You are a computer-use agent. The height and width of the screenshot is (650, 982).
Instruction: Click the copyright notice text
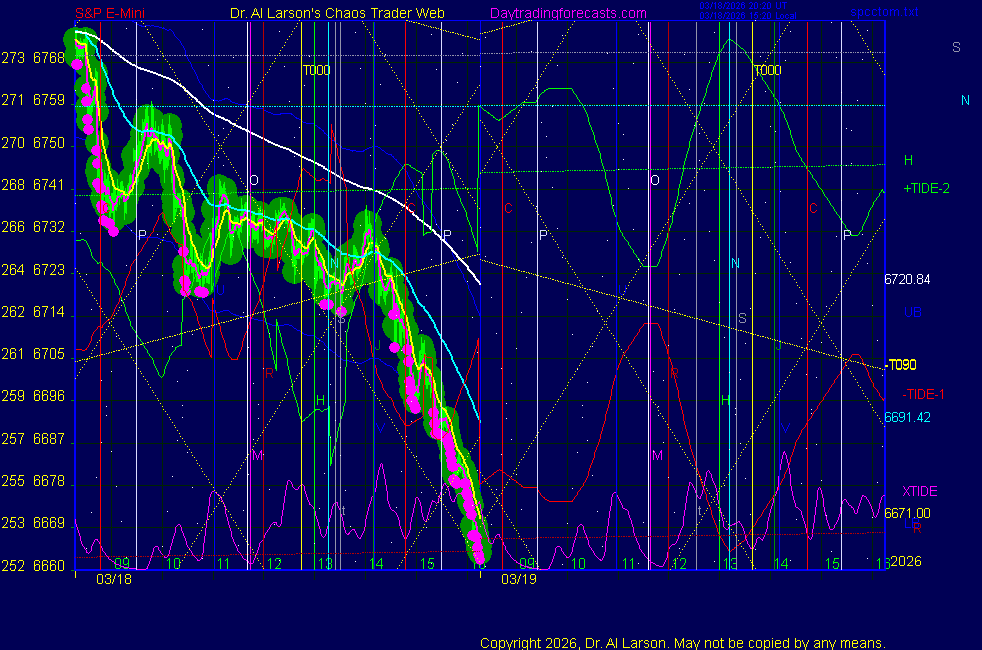pos(682,643)
